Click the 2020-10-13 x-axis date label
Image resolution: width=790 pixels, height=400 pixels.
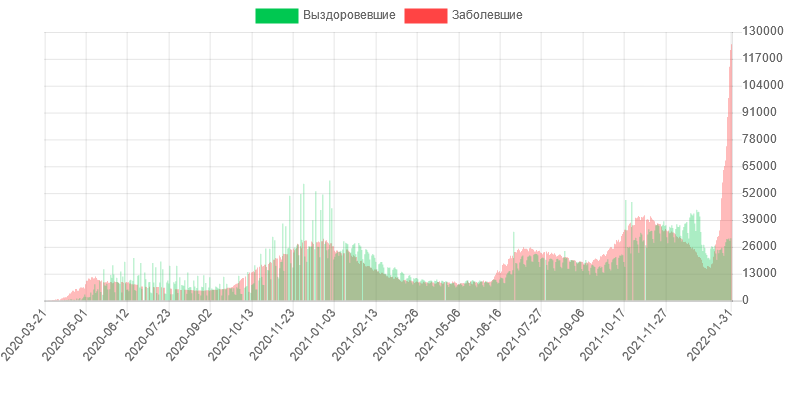232,335
